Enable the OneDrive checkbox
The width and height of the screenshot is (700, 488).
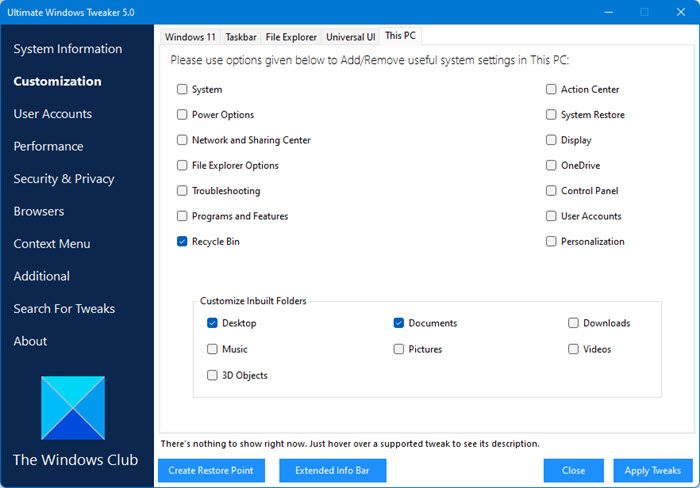[x=551, y=166]
